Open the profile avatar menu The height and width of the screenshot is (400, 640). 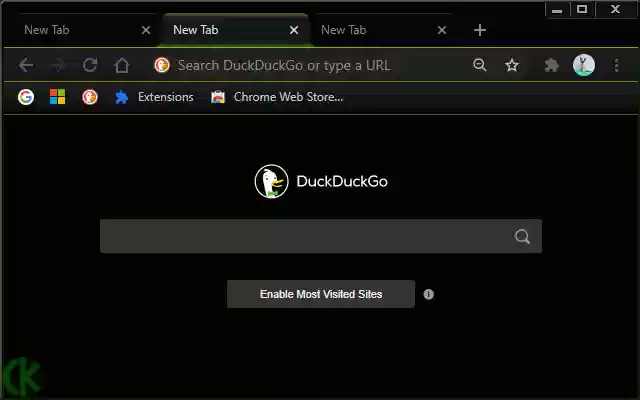[584, 65]
